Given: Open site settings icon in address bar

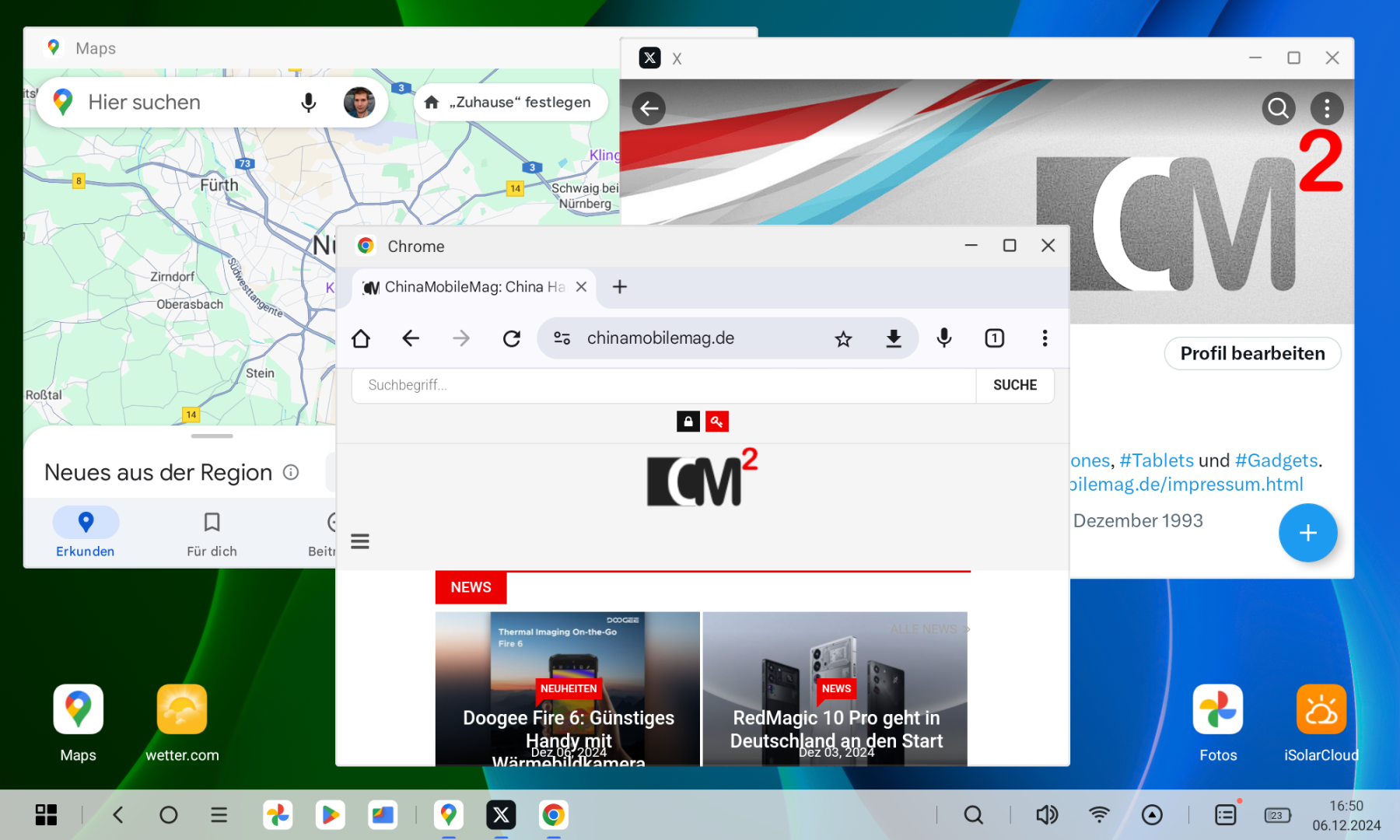Looking at the screenshot, I should click(x=562, y=338).
